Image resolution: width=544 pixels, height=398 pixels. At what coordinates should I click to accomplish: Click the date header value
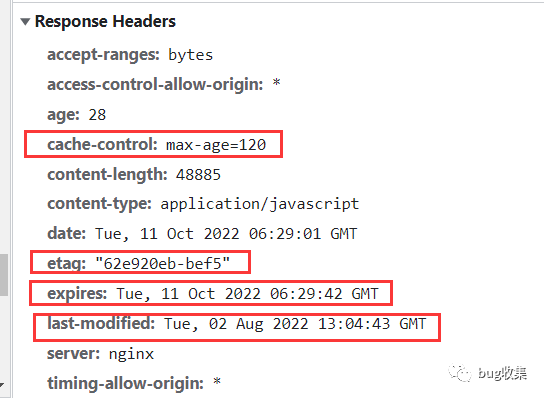(226, 234)
